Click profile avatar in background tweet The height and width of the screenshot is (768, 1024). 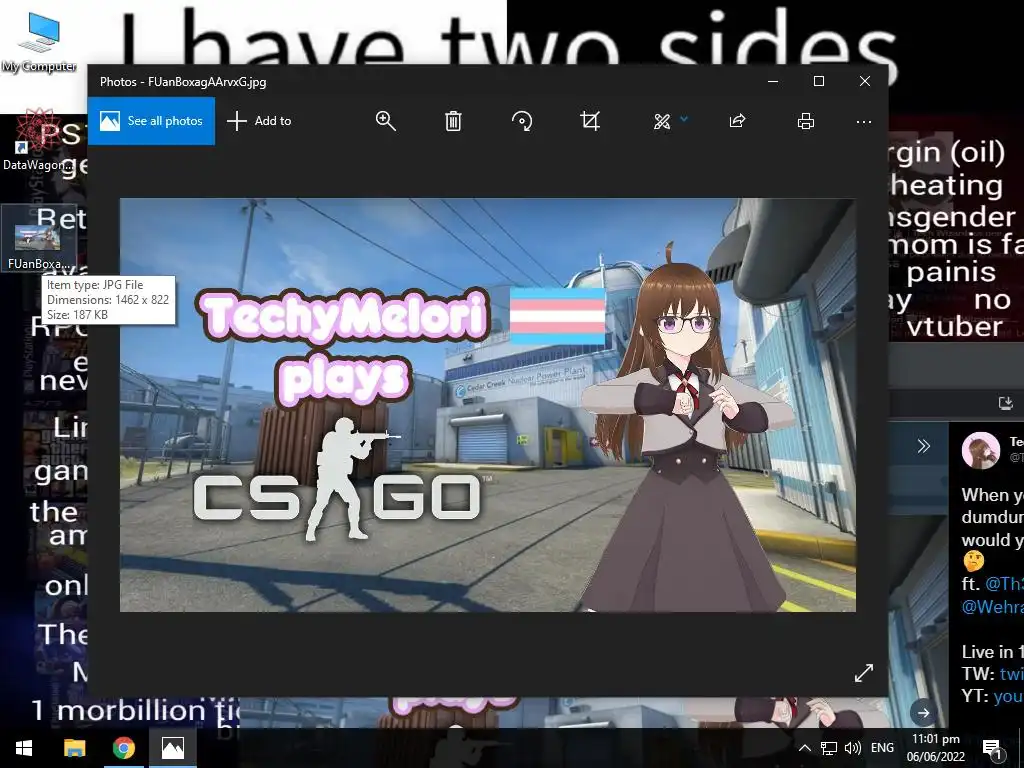(981, 450)
